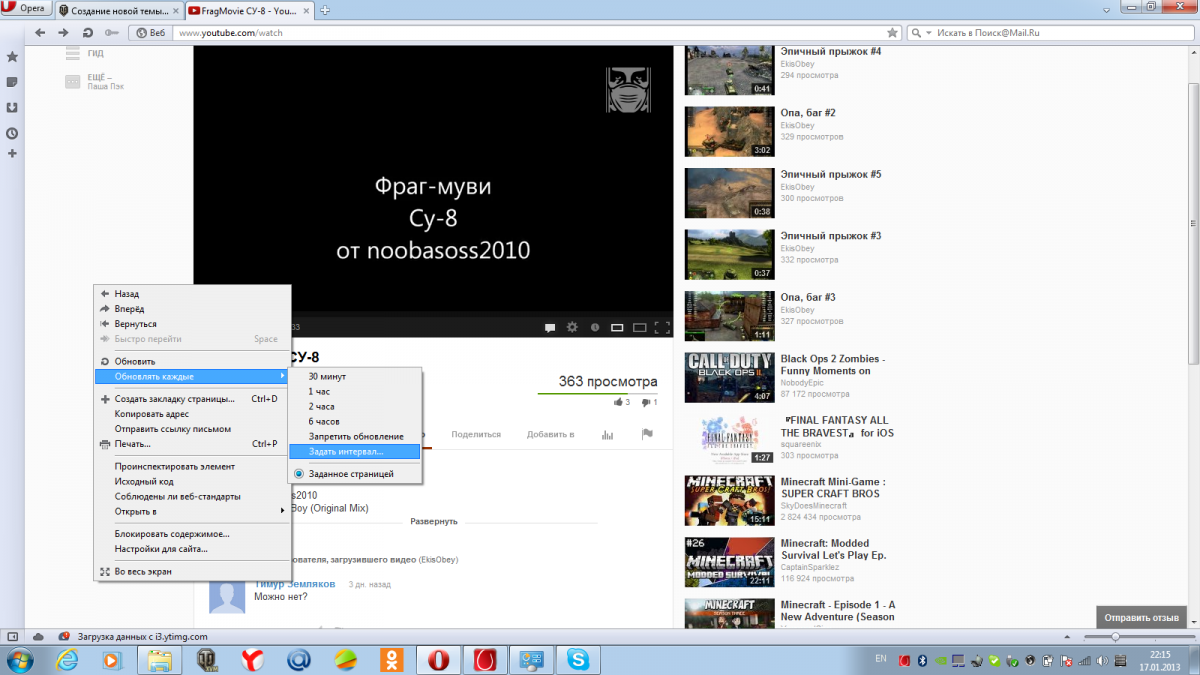Open the "Добавить в" tab
This screenshot has height=675, width=1200.
(551, 434)
